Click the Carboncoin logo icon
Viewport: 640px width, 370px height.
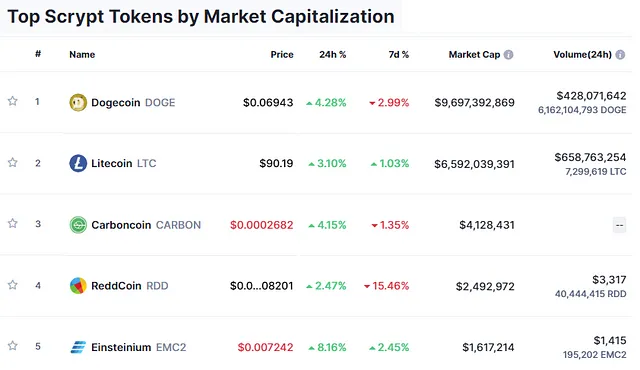(78, 225)
